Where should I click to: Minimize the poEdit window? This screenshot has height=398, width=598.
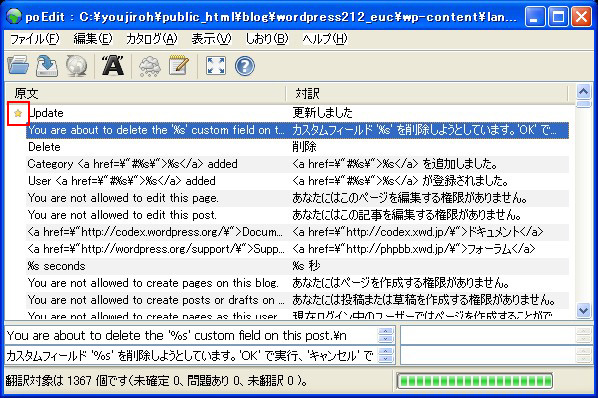click(x=535, y=17)
